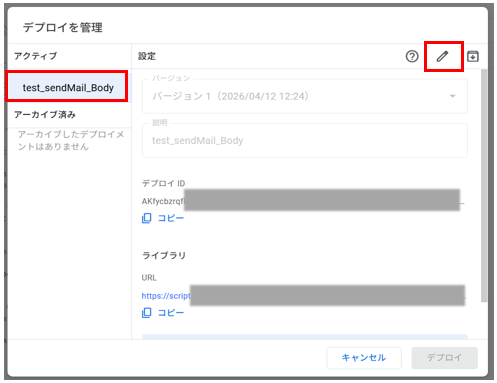The height and width of the screenshot is (383, 497).
Task: Open the help question mark icon
Action: pyautogui.click(x=412, y=56)
